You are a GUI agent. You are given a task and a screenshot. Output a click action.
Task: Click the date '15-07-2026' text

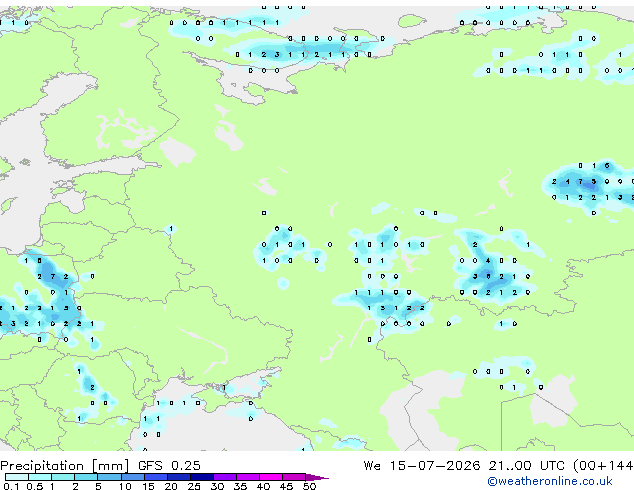point(435,466)
